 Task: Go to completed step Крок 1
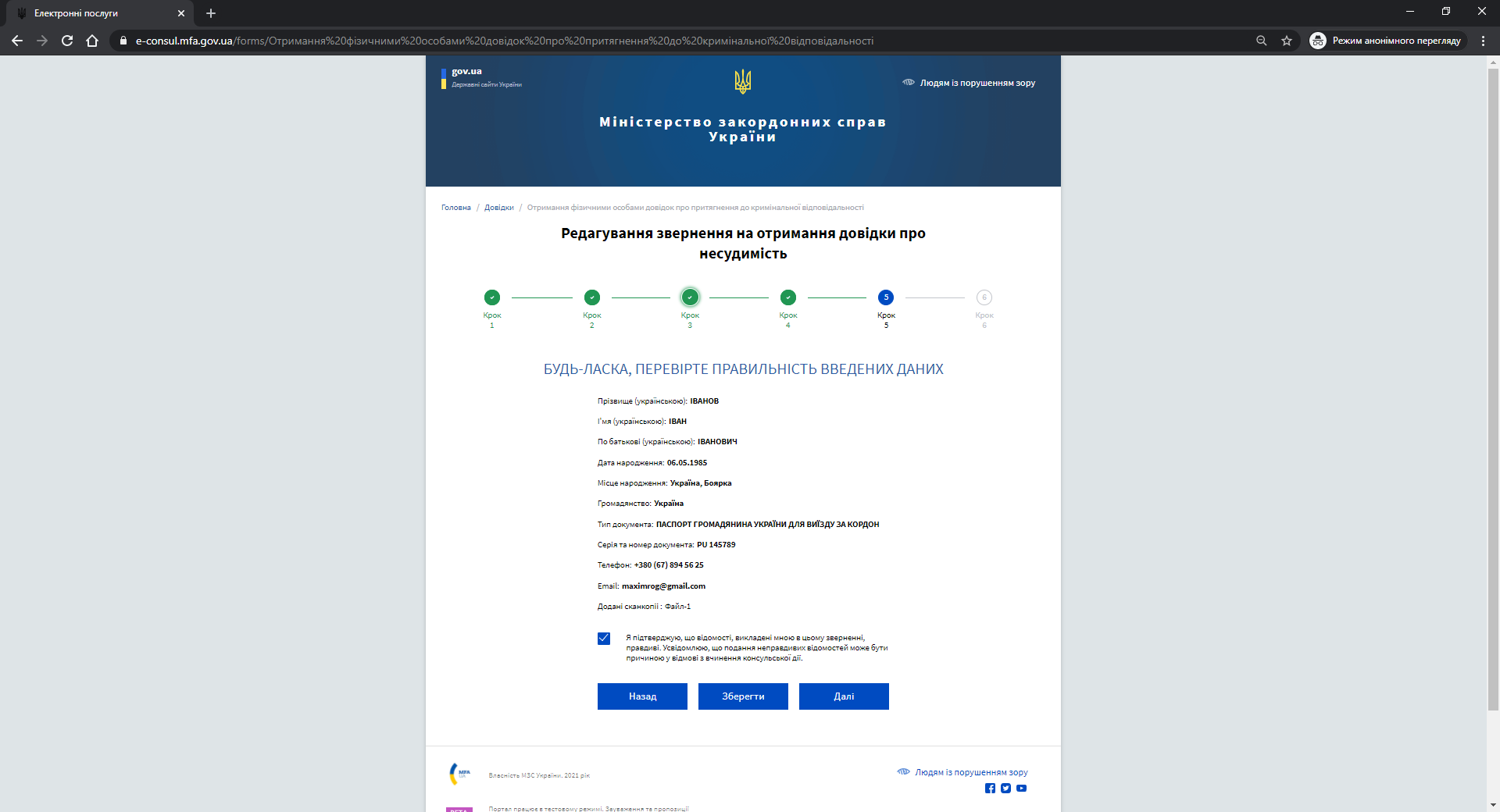492,297
